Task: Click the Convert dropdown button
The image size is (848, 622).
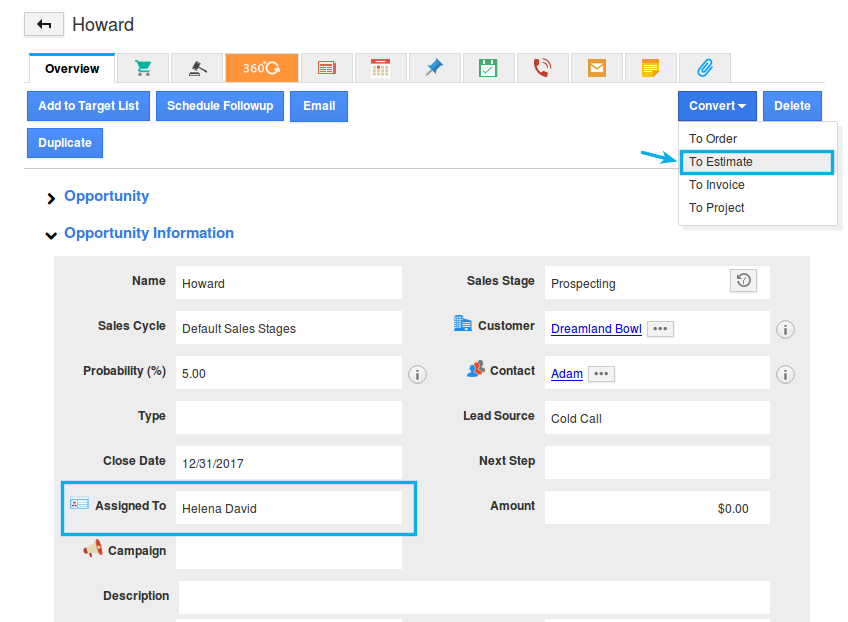Action: coord(717,106)
